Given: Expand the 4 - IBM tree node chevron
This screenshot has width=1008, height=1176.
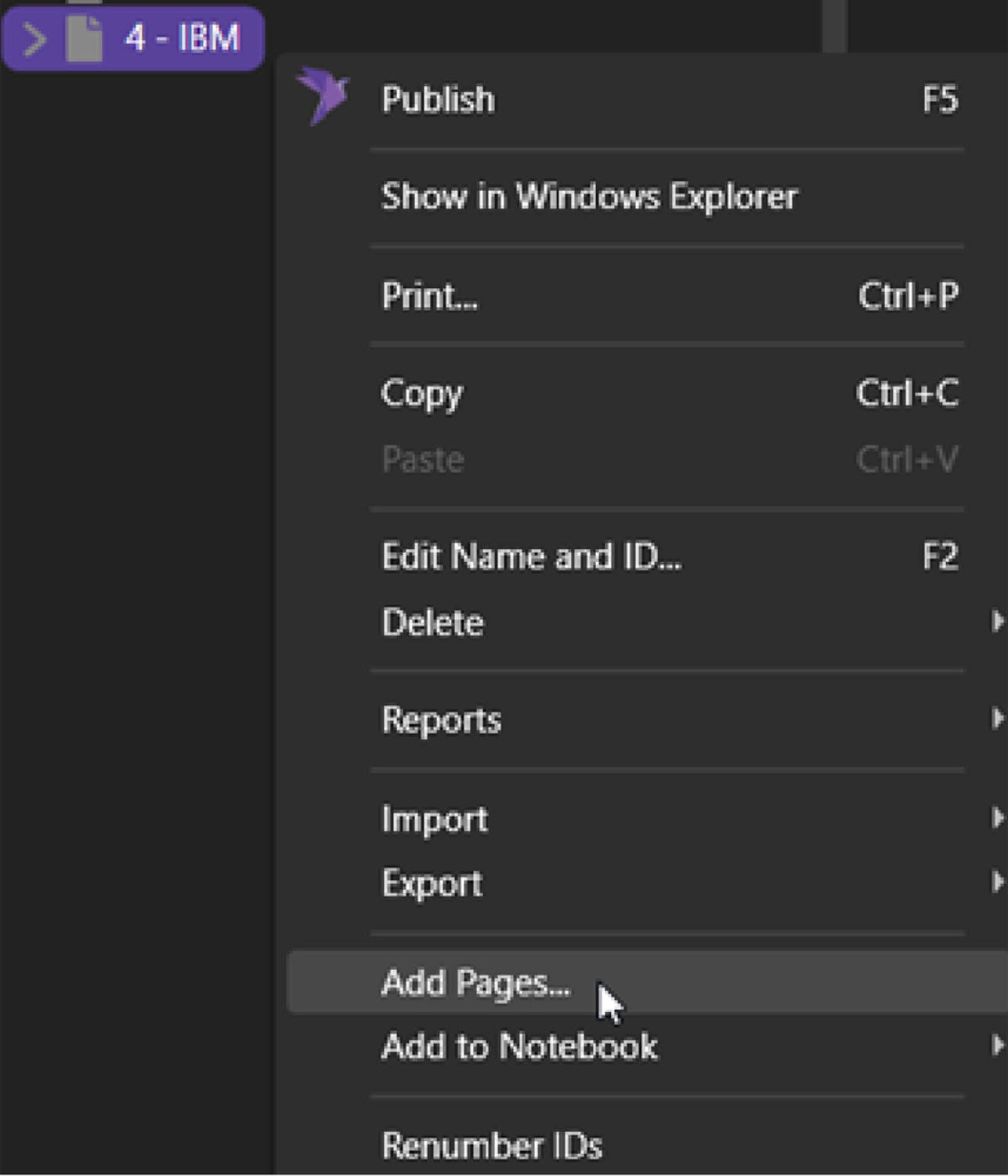Looking at the screenshot, I should 34,39.
